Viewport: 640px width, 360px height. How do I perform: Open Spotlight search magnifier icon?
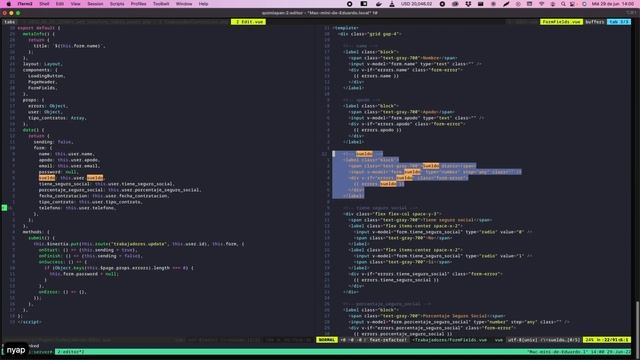563,4
